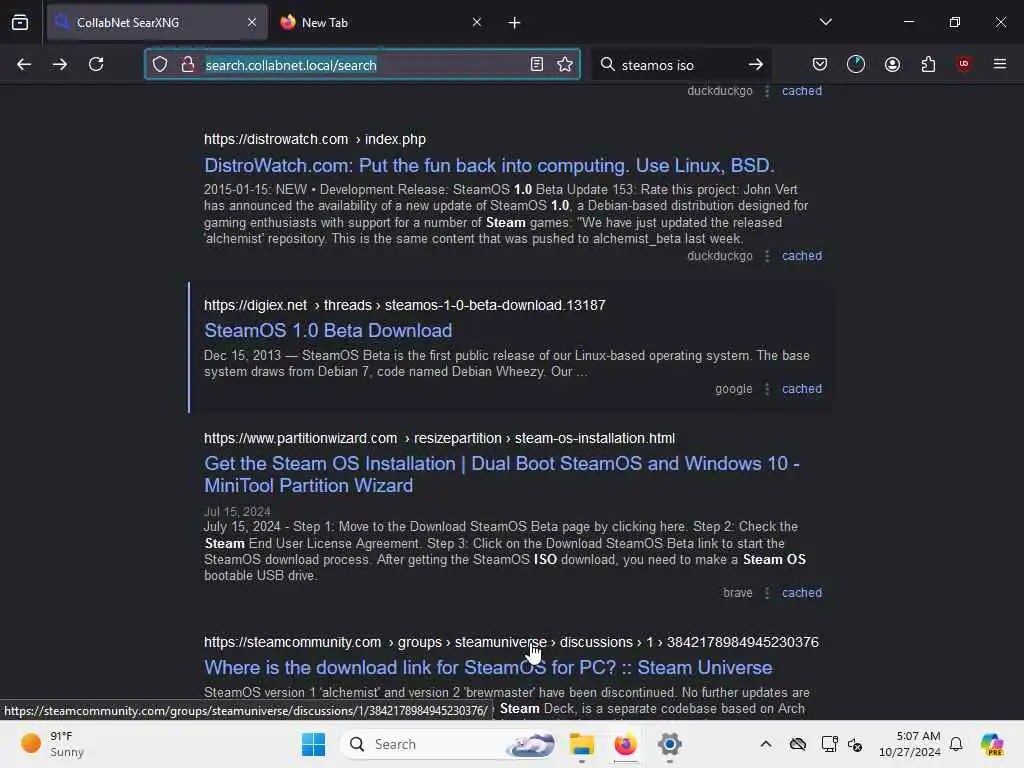
Task: Open Firefox View from the tab bar icon
Action: pyautogui.click(x=20, y=22)
